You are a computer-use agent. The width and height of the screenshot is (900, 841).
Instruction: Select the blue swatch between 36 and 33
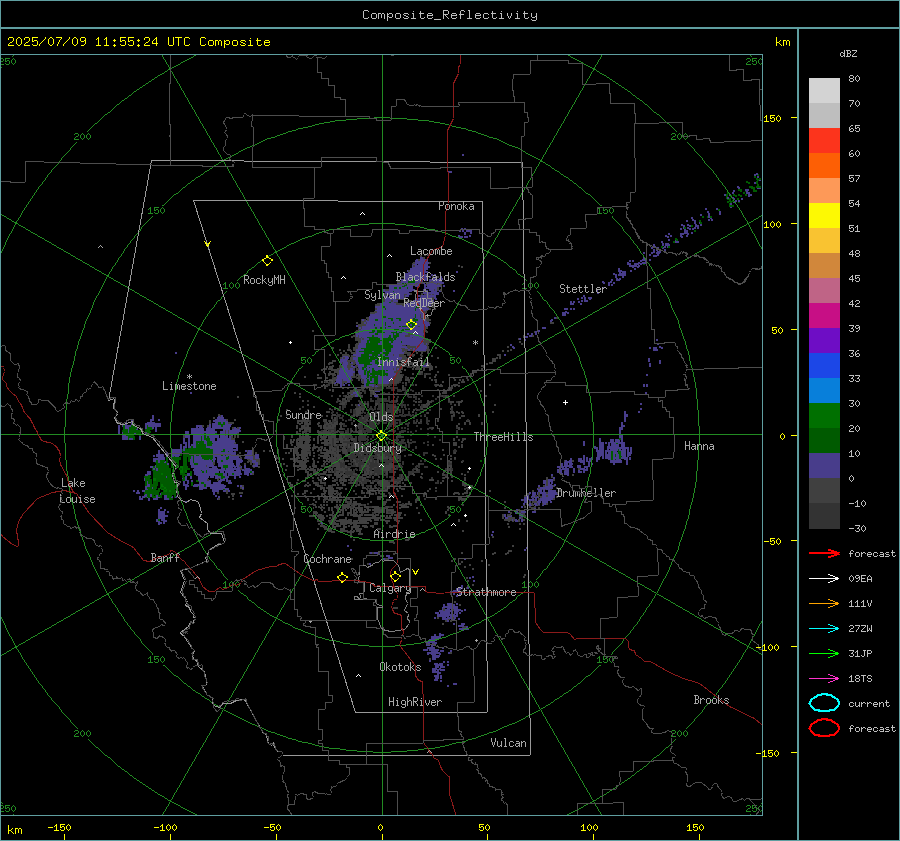click(x=824, y=366)
